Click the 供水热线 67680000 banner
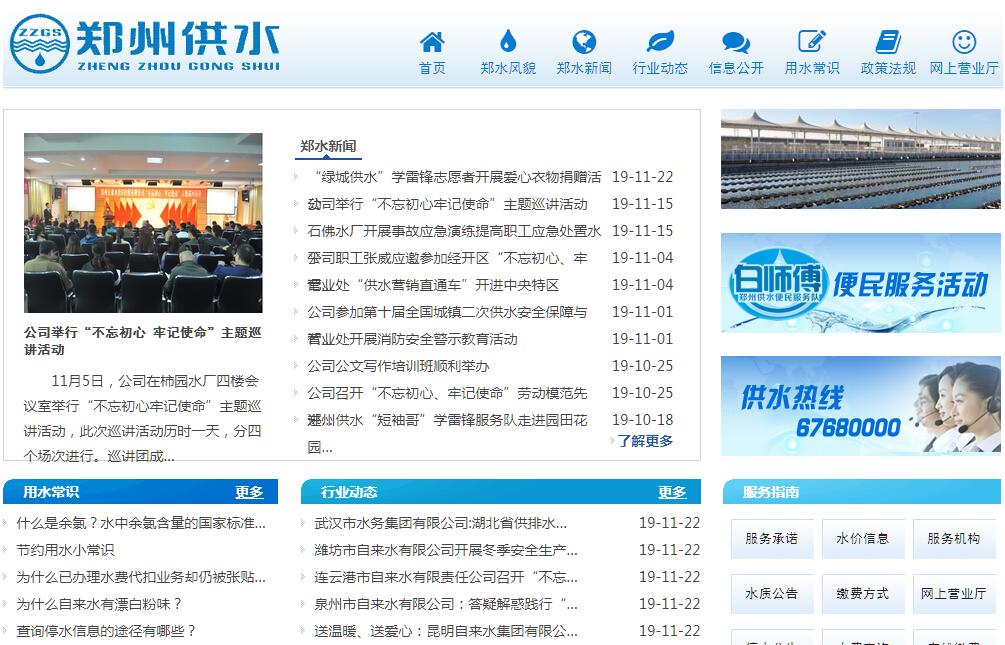 click(860, 406)
